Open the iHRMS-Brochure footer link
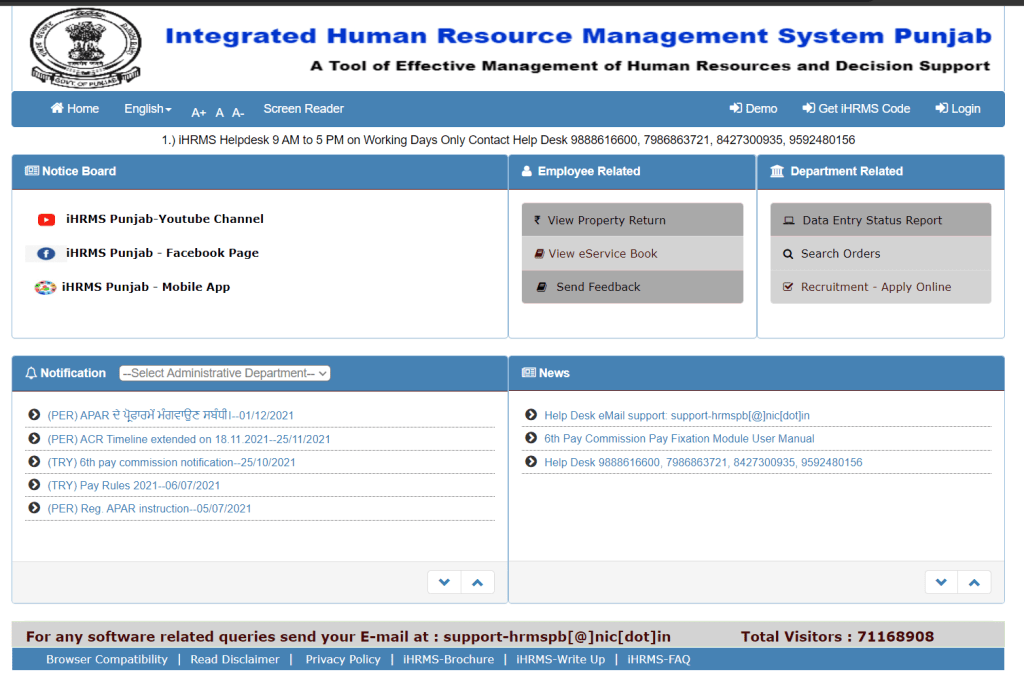The height and width of the screenshot is (698, 1024). [448, 659]
